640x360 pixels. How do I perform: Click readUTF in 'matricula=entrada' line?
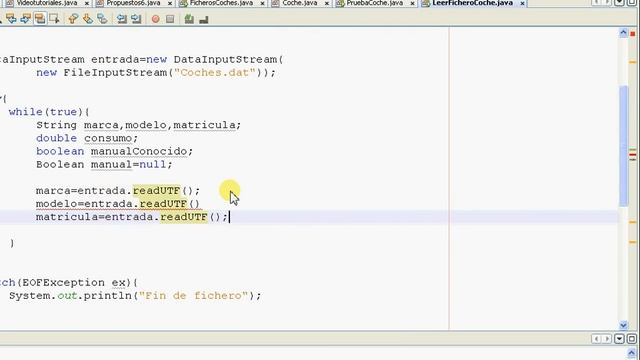[x=184, y=217]
